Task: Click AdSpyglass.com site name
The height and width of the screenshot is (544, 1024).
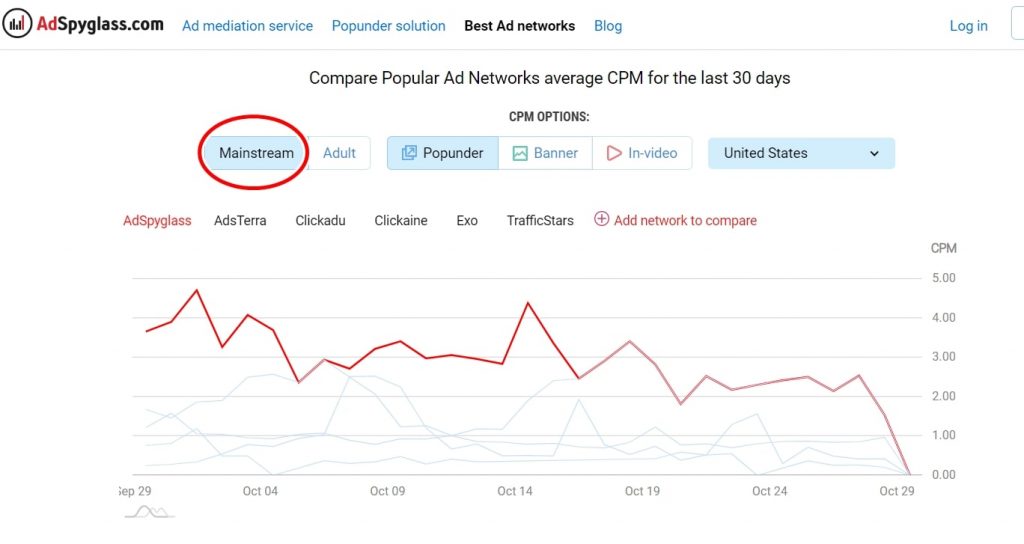Action: [x=100, y=24]
